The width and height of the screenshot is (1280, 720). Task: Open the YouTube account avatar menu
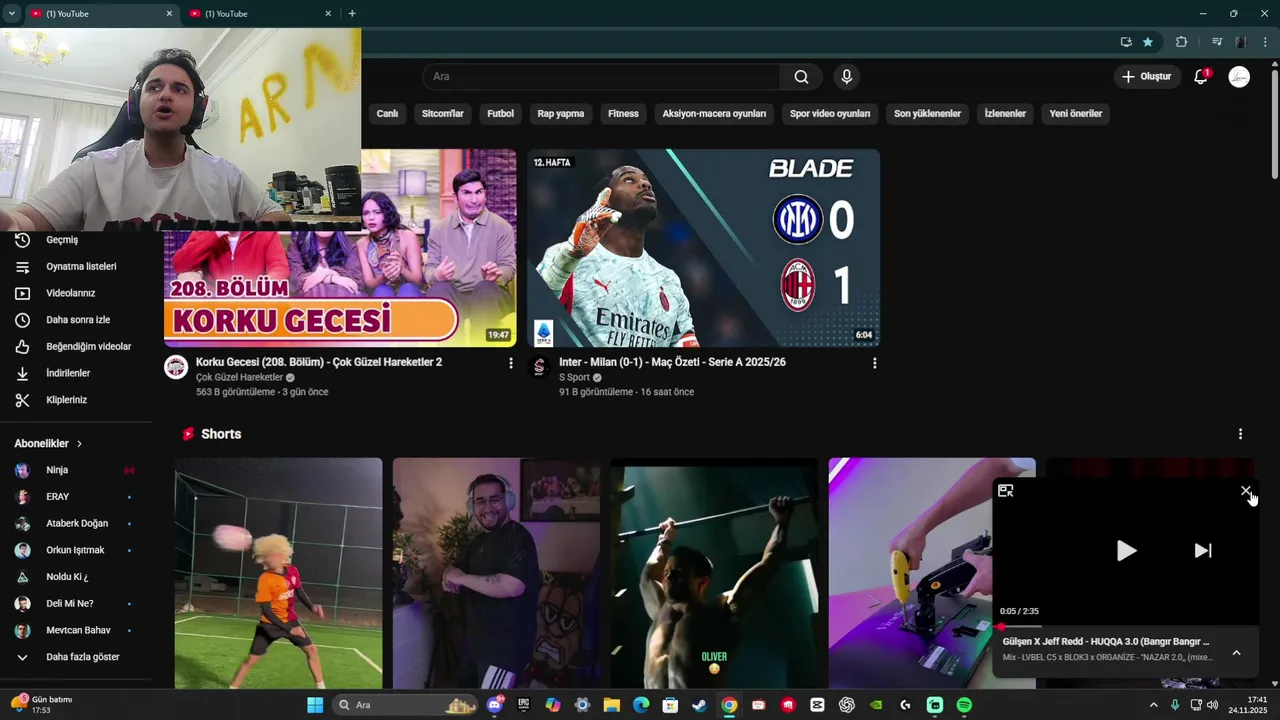coord(1239,77)
